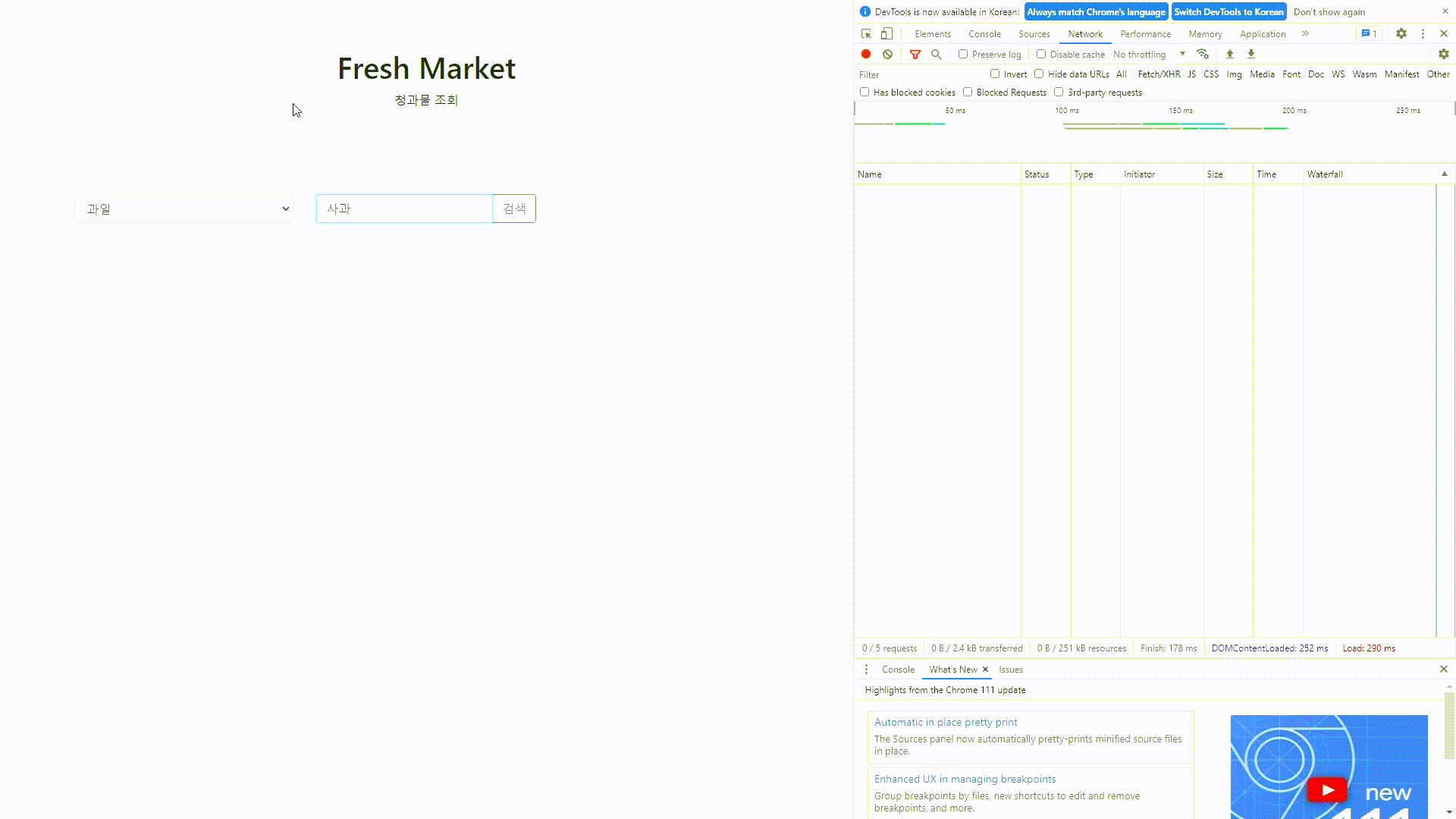Viewport: 1456px width, 819px height.
Task: Toggle the device toolbar icon
Action: [x=886, y=33]
